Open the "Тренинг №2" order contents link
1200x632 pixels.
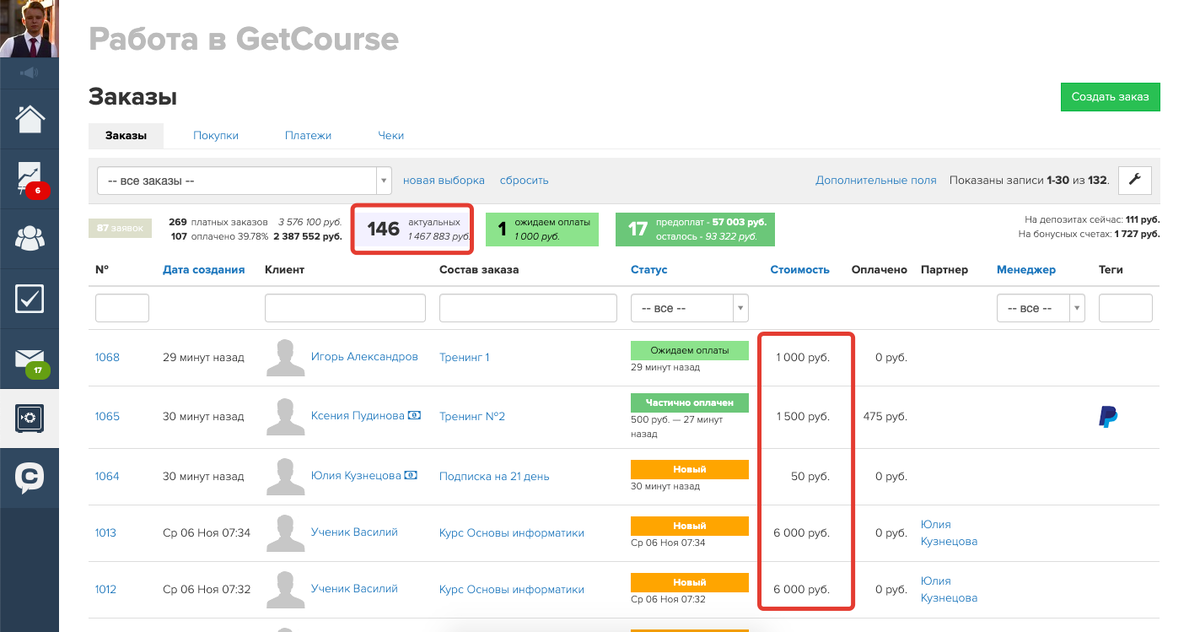point(472,417)
